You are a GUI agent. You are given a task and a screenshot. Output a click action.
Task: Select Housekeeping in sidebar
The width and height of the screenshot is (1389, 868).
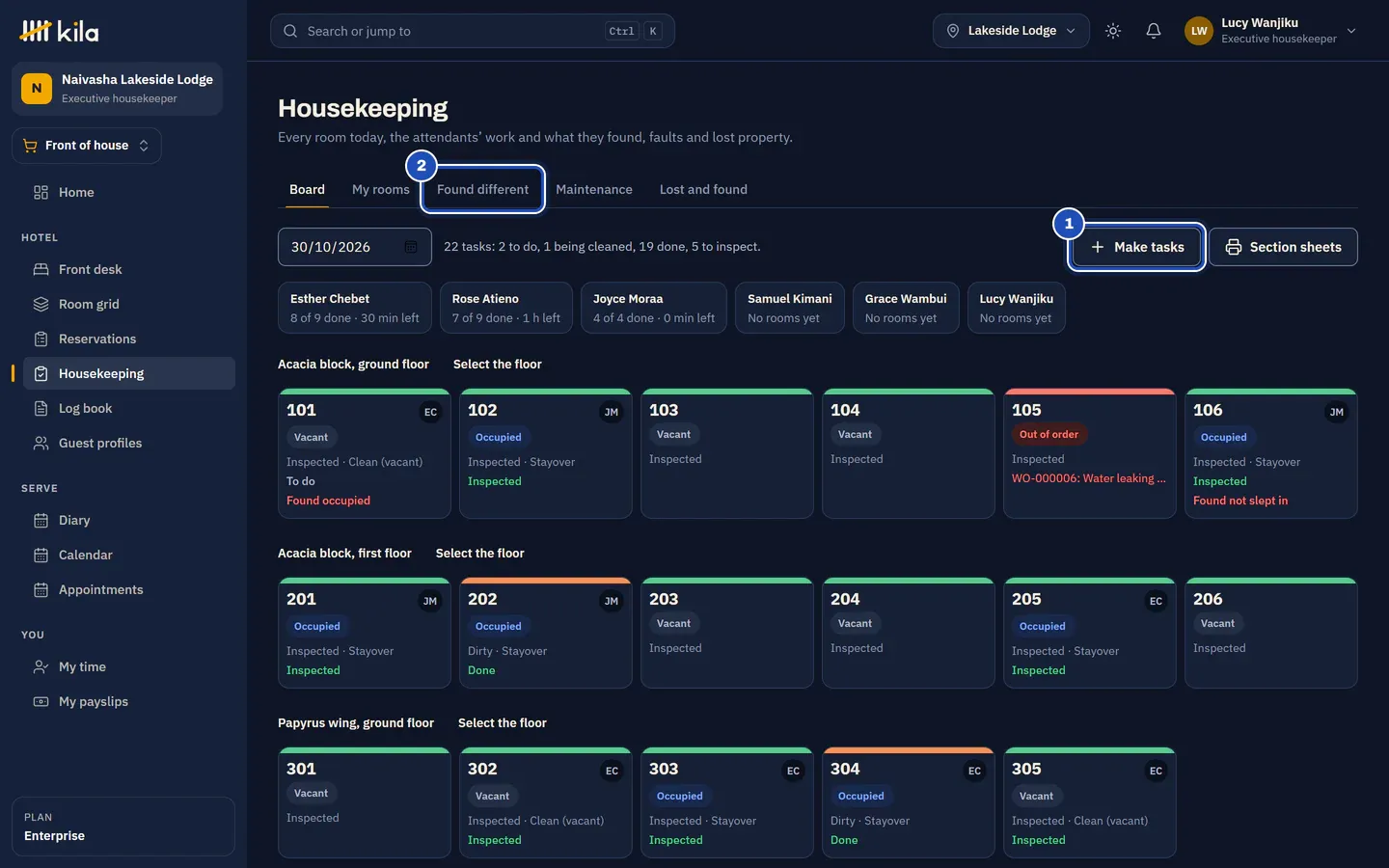click(128, 373)
